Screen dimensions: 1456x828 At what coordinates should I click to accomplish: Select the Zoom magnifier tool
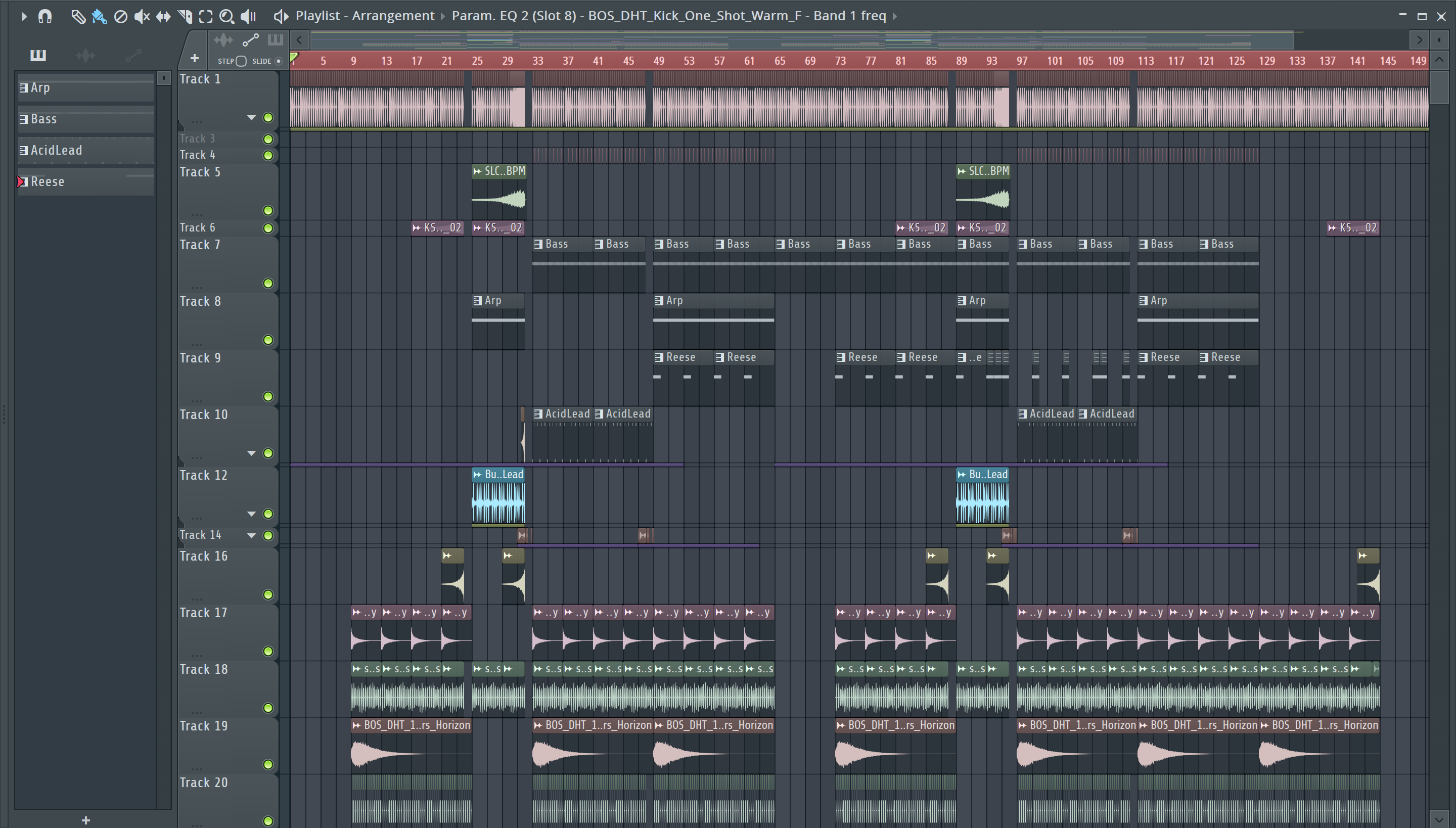pyautogui.click(x=226, y=17)
